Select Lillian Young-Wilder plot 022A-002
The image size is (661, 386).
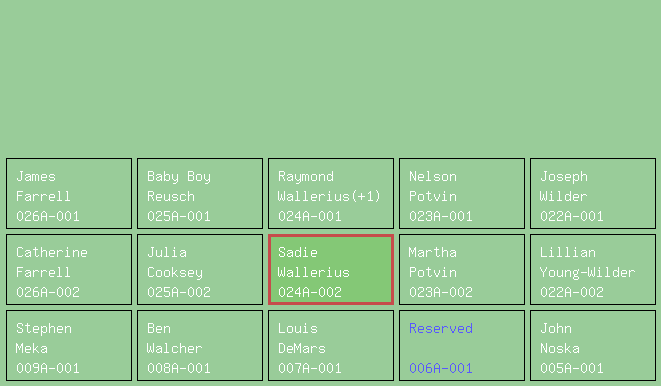[593, 269]
